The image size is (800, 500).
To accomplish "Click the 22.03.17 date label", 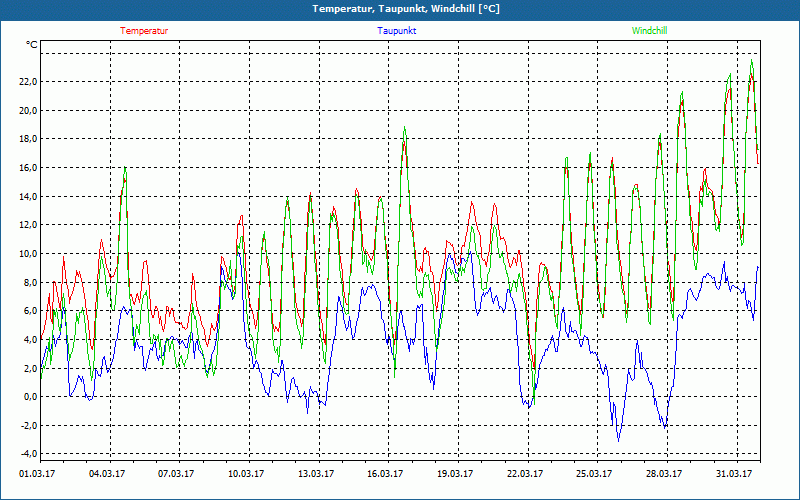I will click(x=525, y=474).
